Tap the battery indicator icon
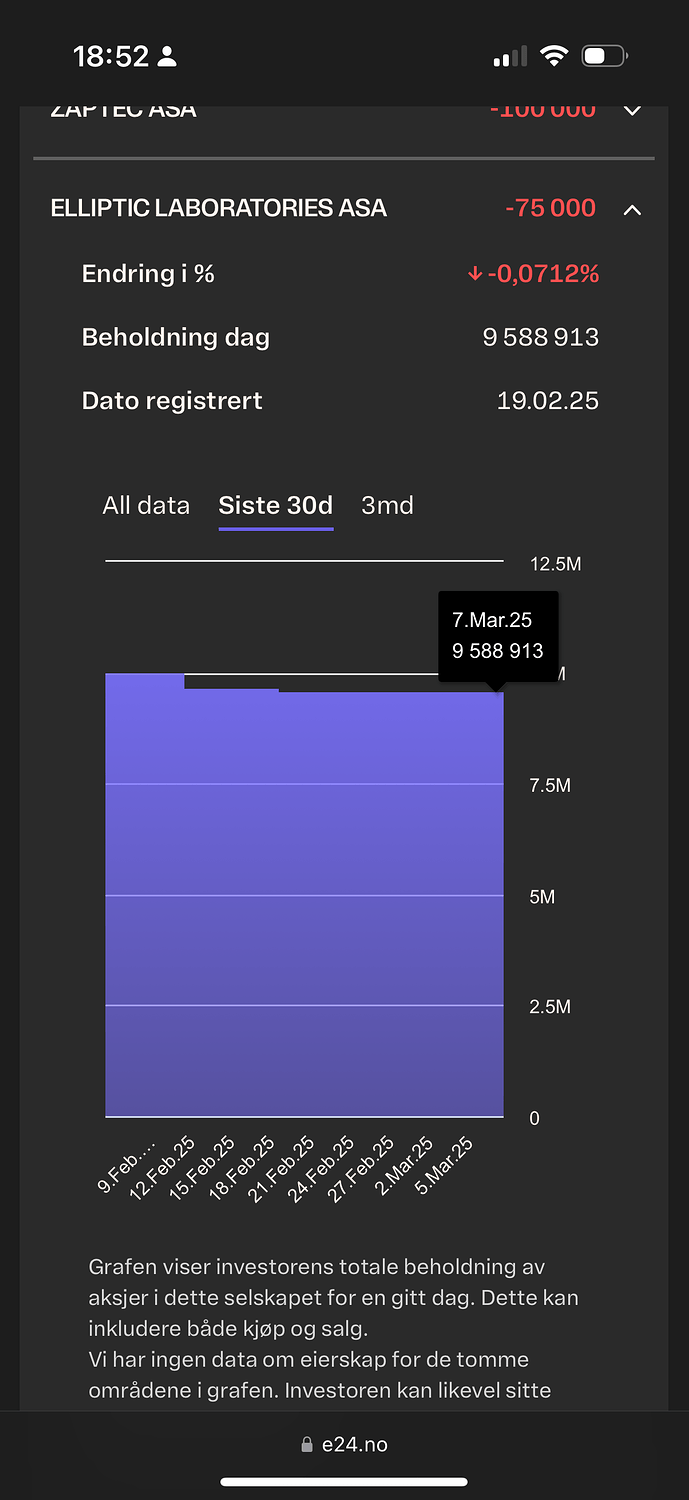This screenshot has width=689, height=1500. click(604, 56)
